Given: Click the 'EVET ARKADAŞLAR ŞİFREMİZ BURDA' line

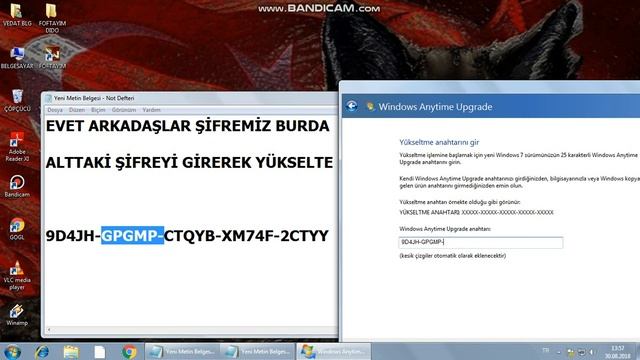Looking at the screenshot, I should point(187,126).
